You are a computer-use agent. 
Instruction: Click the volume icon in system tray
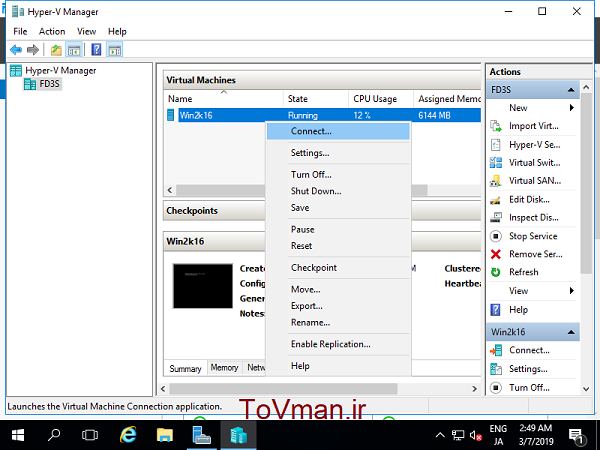475,435
